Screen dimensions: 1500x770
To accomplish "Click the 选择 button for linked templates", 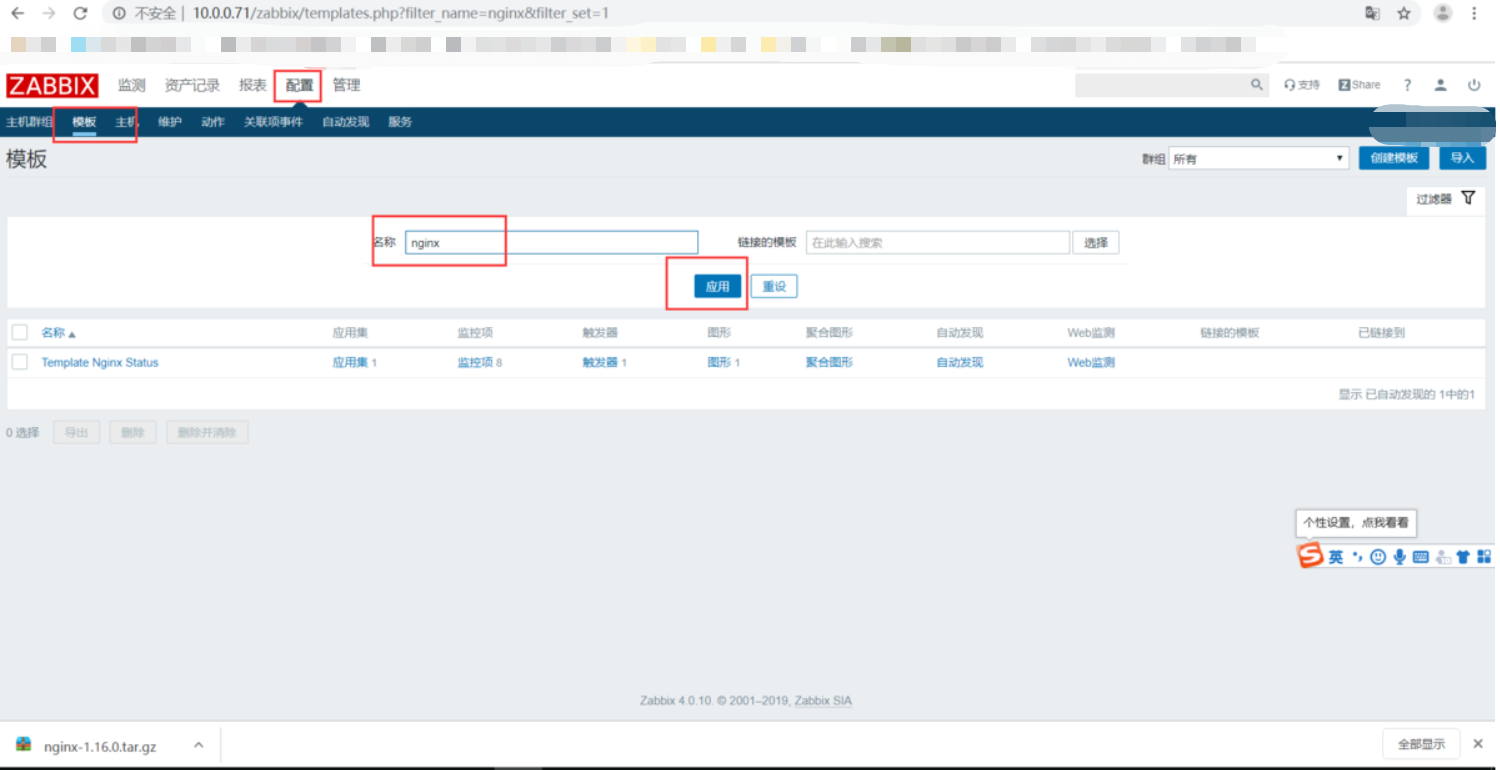I will tap(1096, 242).
